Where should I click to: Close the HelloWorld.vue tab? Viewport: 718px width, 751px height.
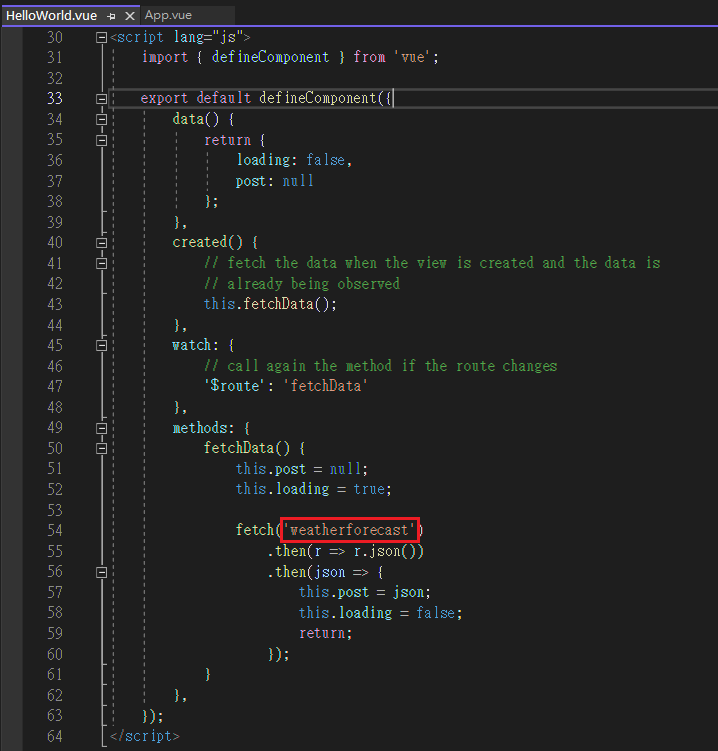(x=129, y=16)
